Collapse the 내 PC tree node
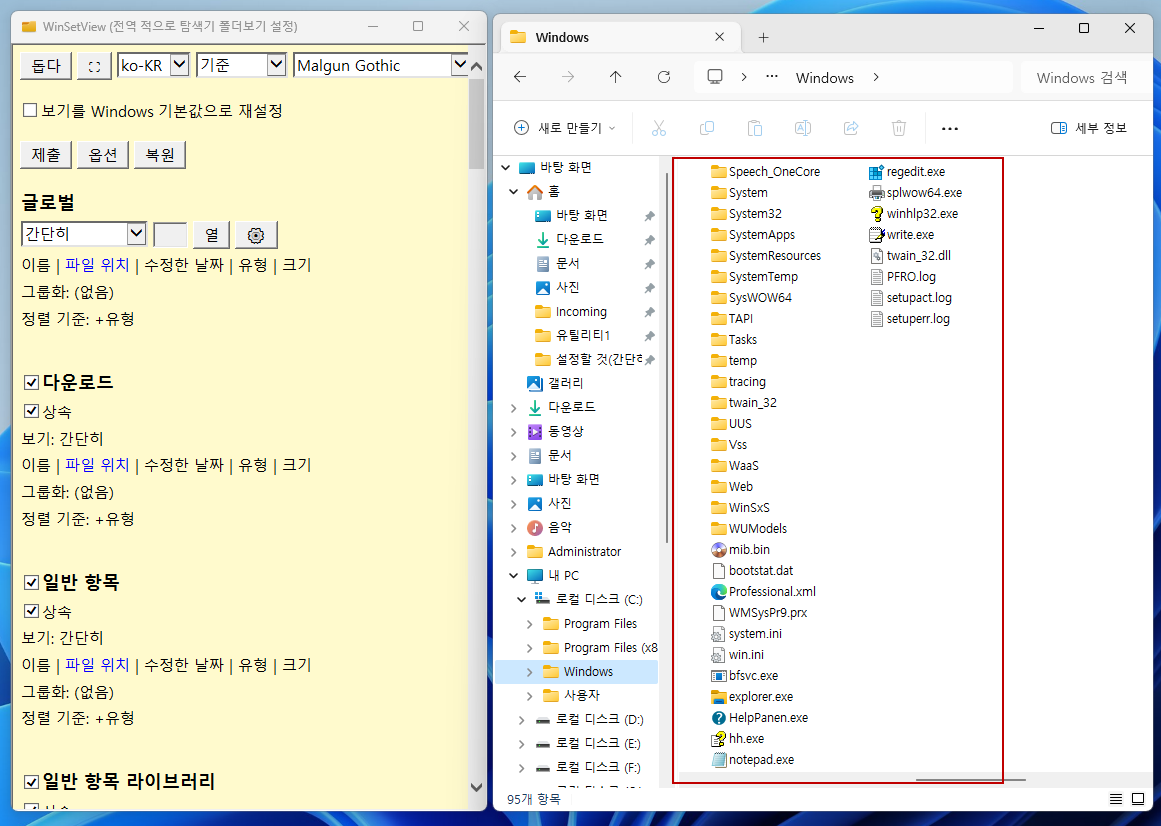The image size is (1161, 826). [513, 575]
